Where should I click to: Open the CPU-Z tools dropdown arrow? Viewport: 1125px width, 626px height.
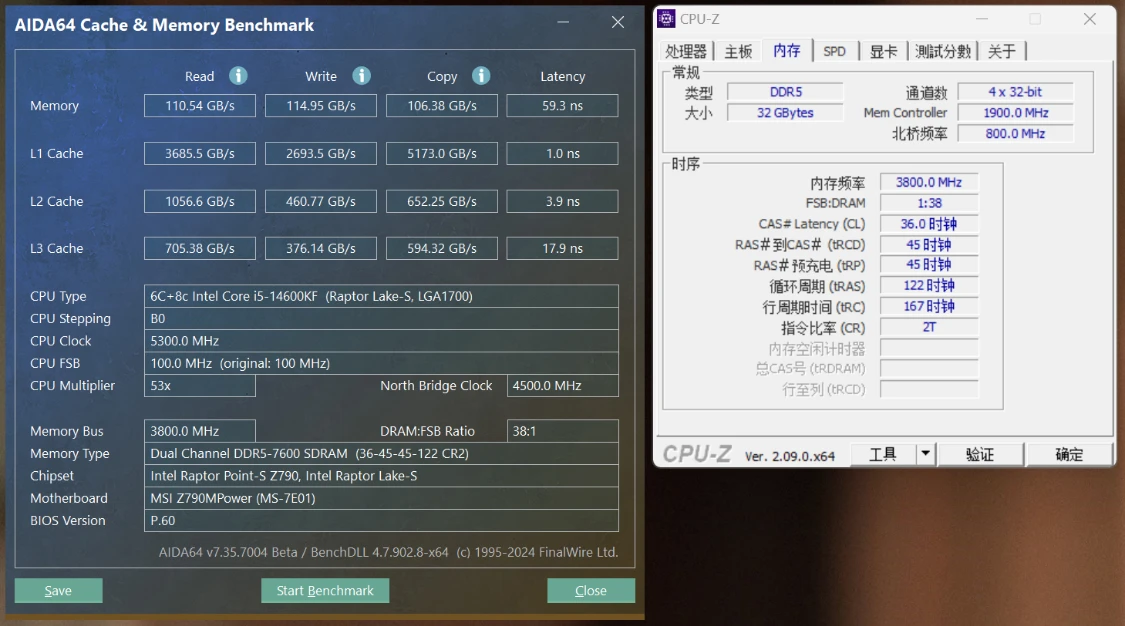[926, 453]
